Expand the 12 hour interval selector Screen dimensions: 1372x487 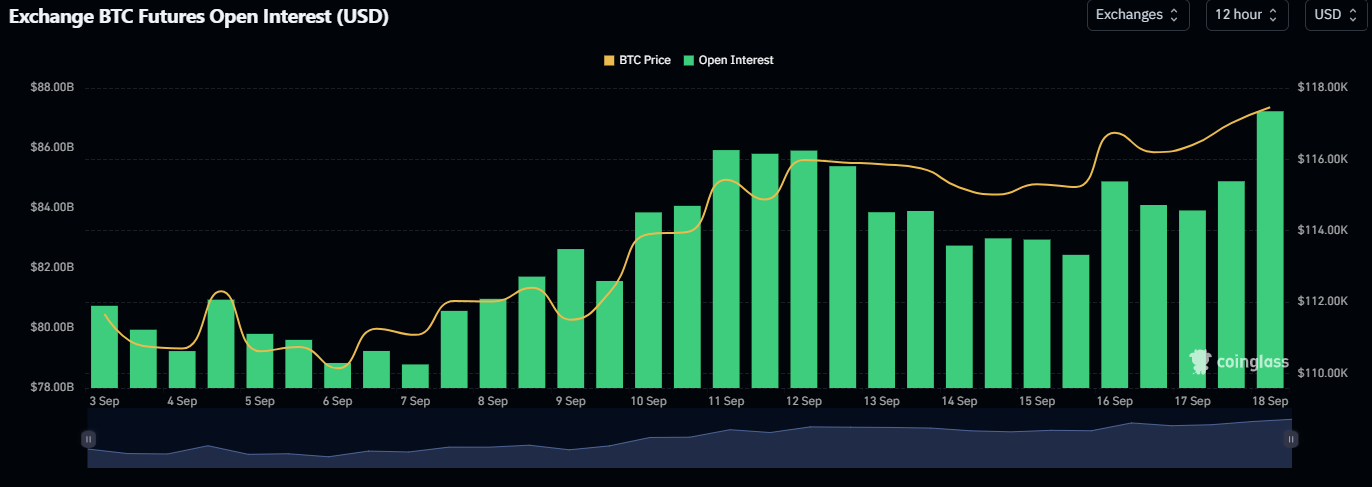1246,15
